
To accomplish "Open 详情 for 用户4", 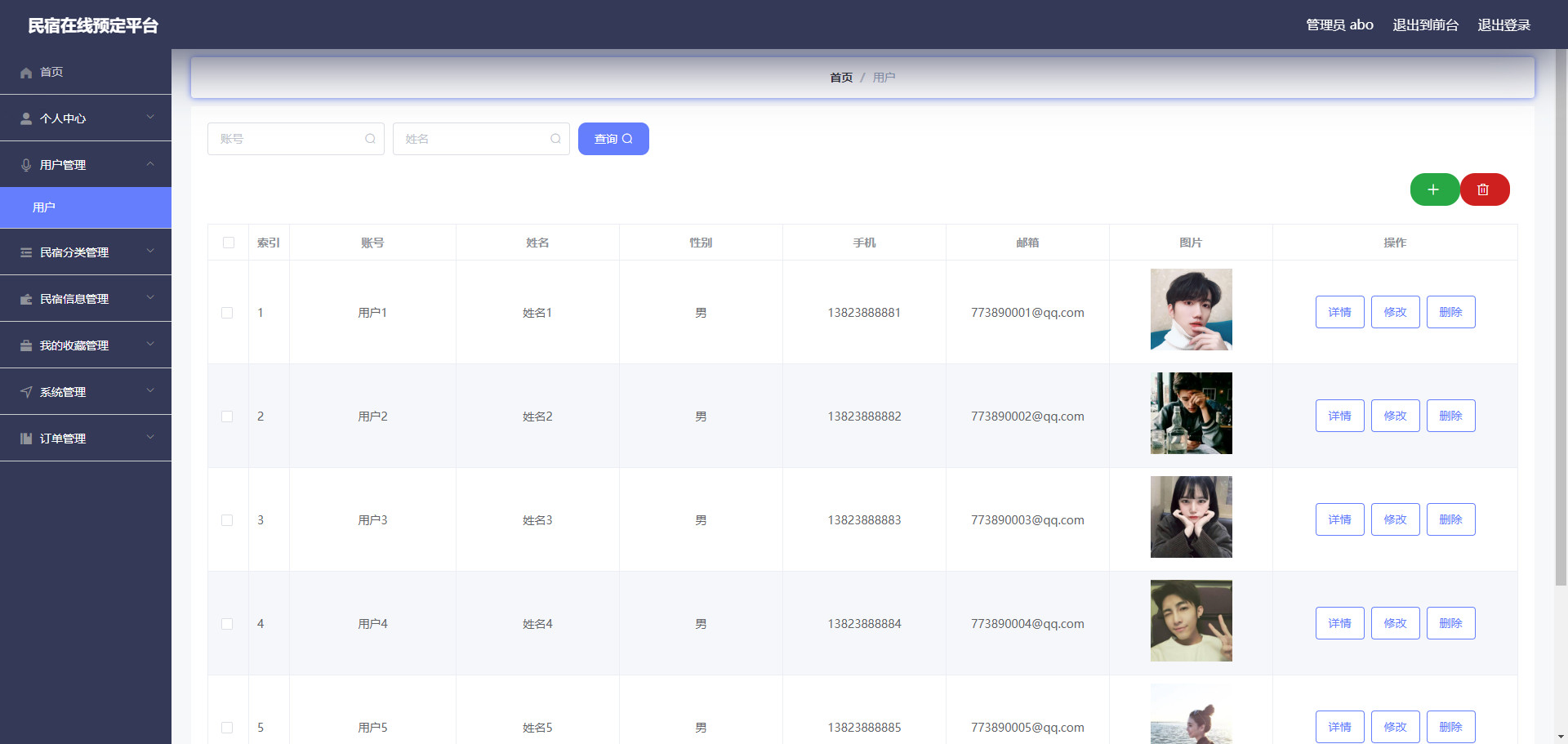I will (1340, 623).
